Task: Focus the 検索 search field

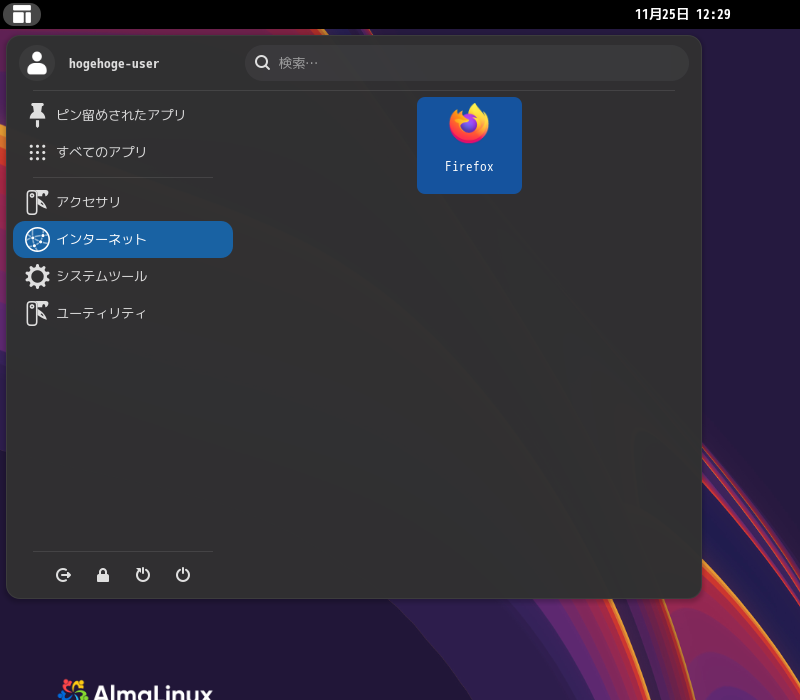Action: tap(467, 63)
